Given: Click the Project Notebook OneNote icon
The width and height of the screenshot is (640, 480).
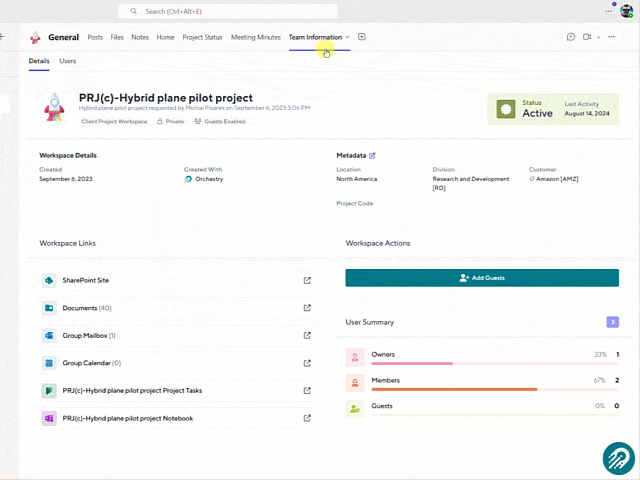Looking at the screenshot, I should pos(48,418).
